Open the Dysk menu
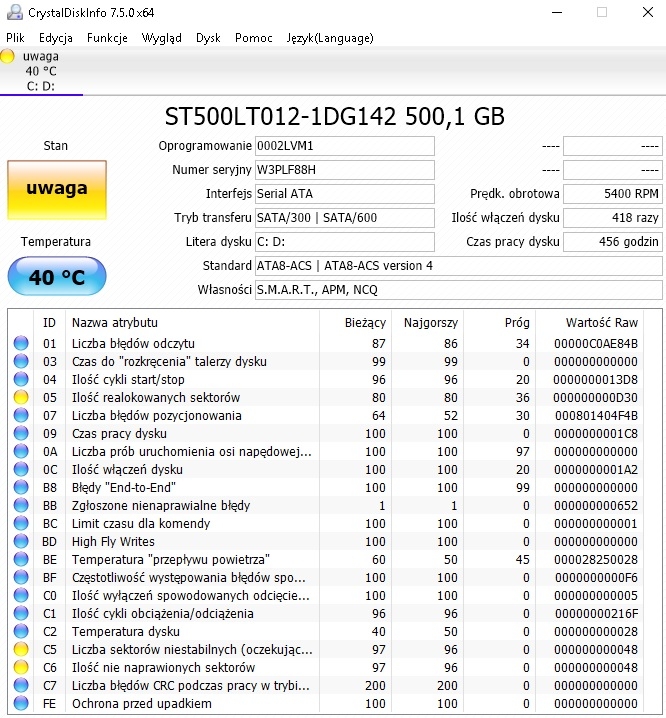Image resolution: width=666 pixels, height=718 pixels. pos(208,38)
